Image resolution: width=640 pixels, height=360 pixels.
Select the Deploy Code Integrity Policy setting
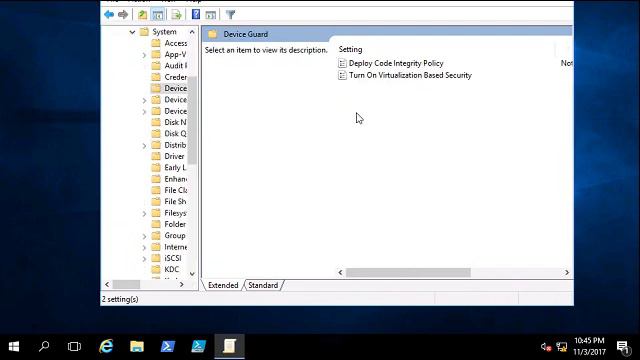(396, 63)
